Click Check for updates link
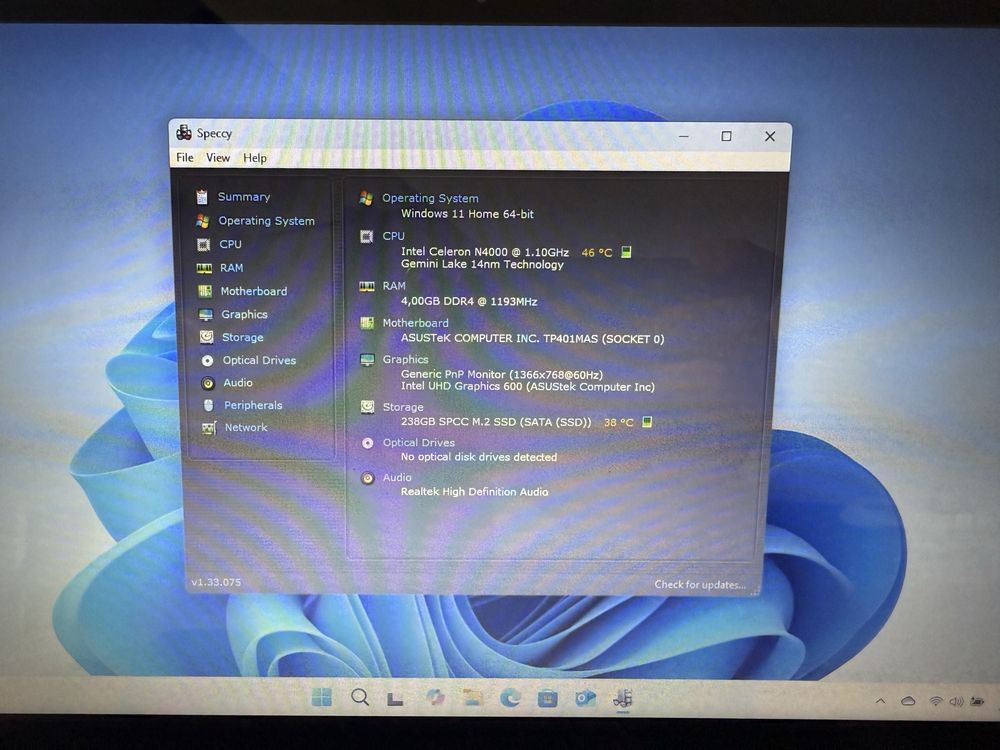Screen dimensions: 1000x750 pos(700,584)
